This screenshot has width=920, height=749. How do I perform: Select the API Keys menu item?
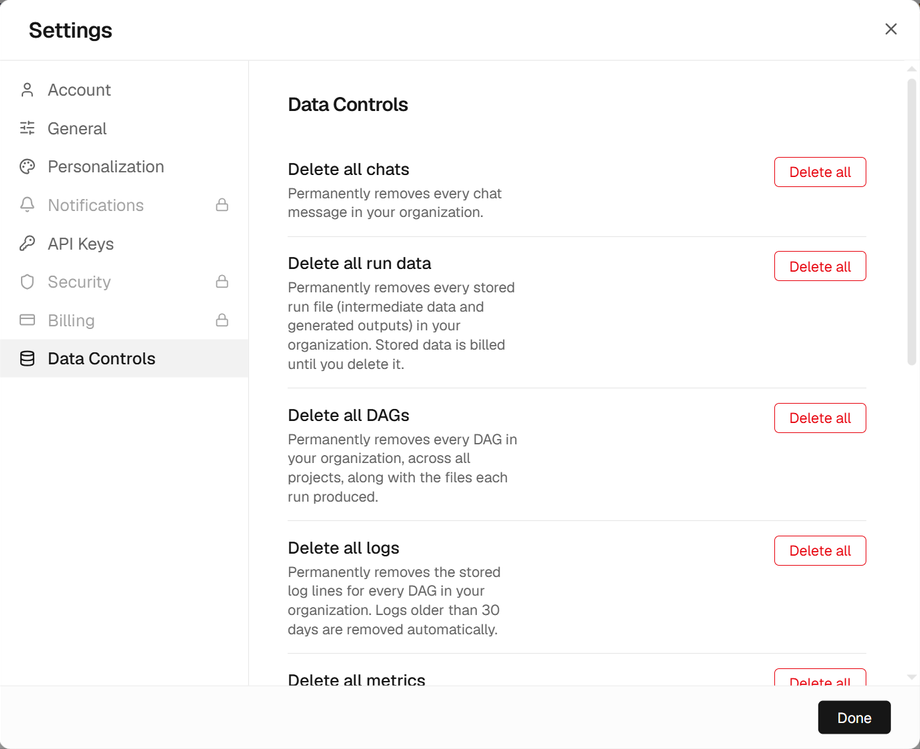pos(124,243)
